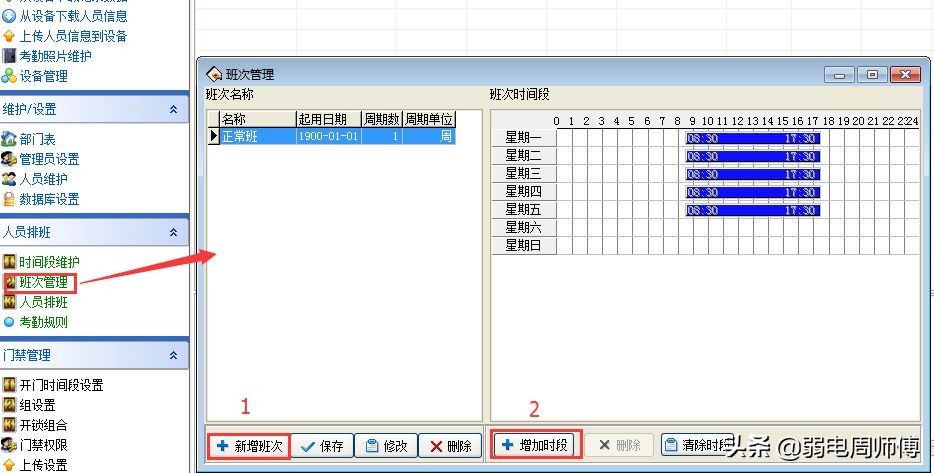The width and height of the screenshot is (934, 473).
Task: Select the 星期日 row header
Action: [524, 245]
